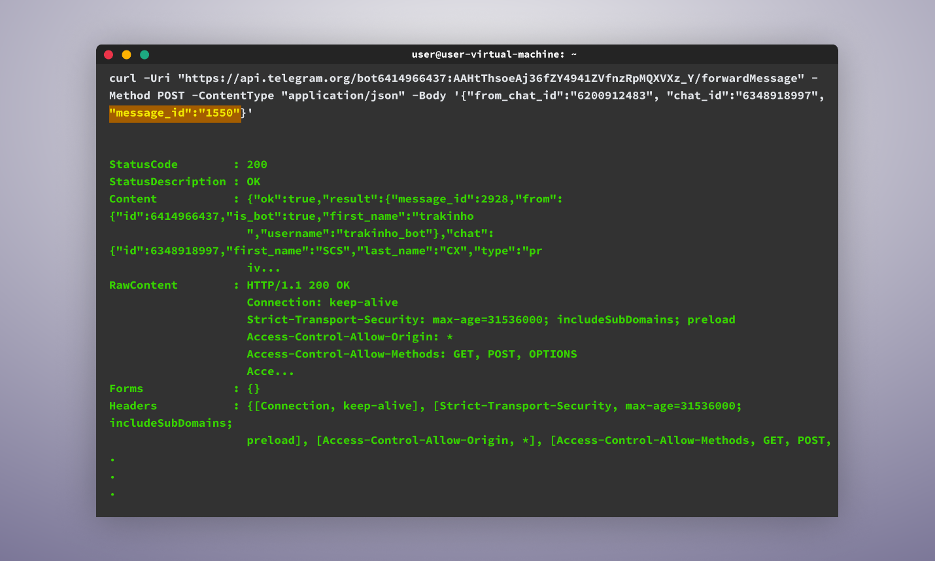Click the '-ContentType' parameter in the command
The image size is (936, 562).
pos(233,96)
